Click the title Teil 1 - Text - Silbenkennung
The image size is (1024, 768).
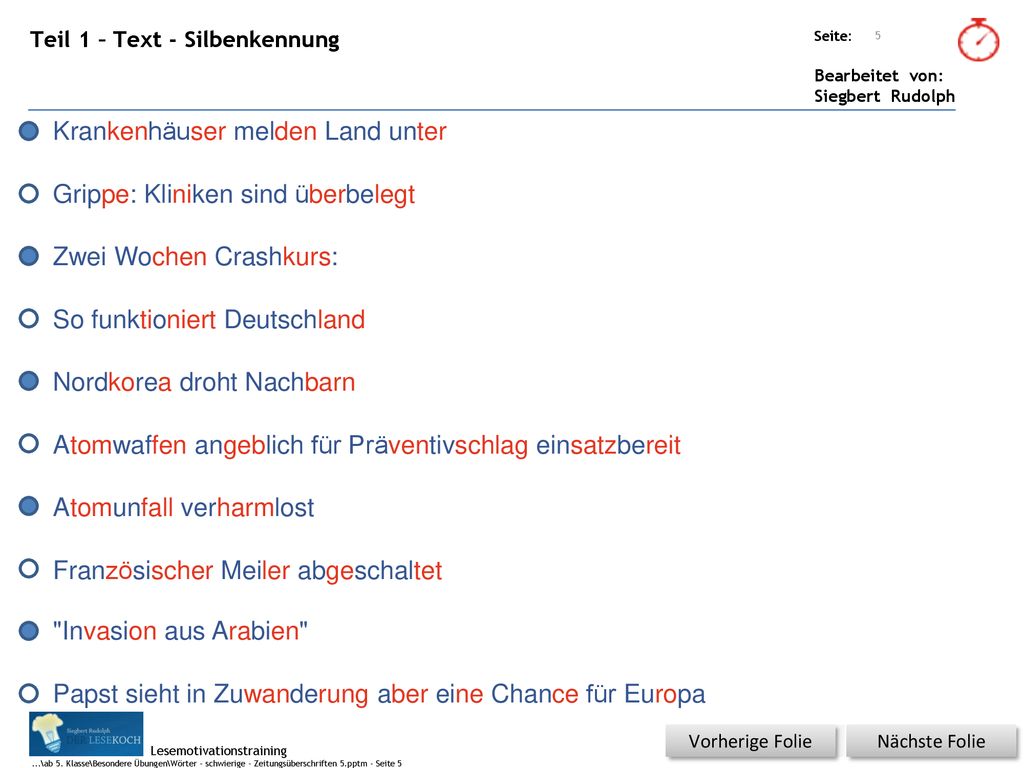tap(185, 39)
